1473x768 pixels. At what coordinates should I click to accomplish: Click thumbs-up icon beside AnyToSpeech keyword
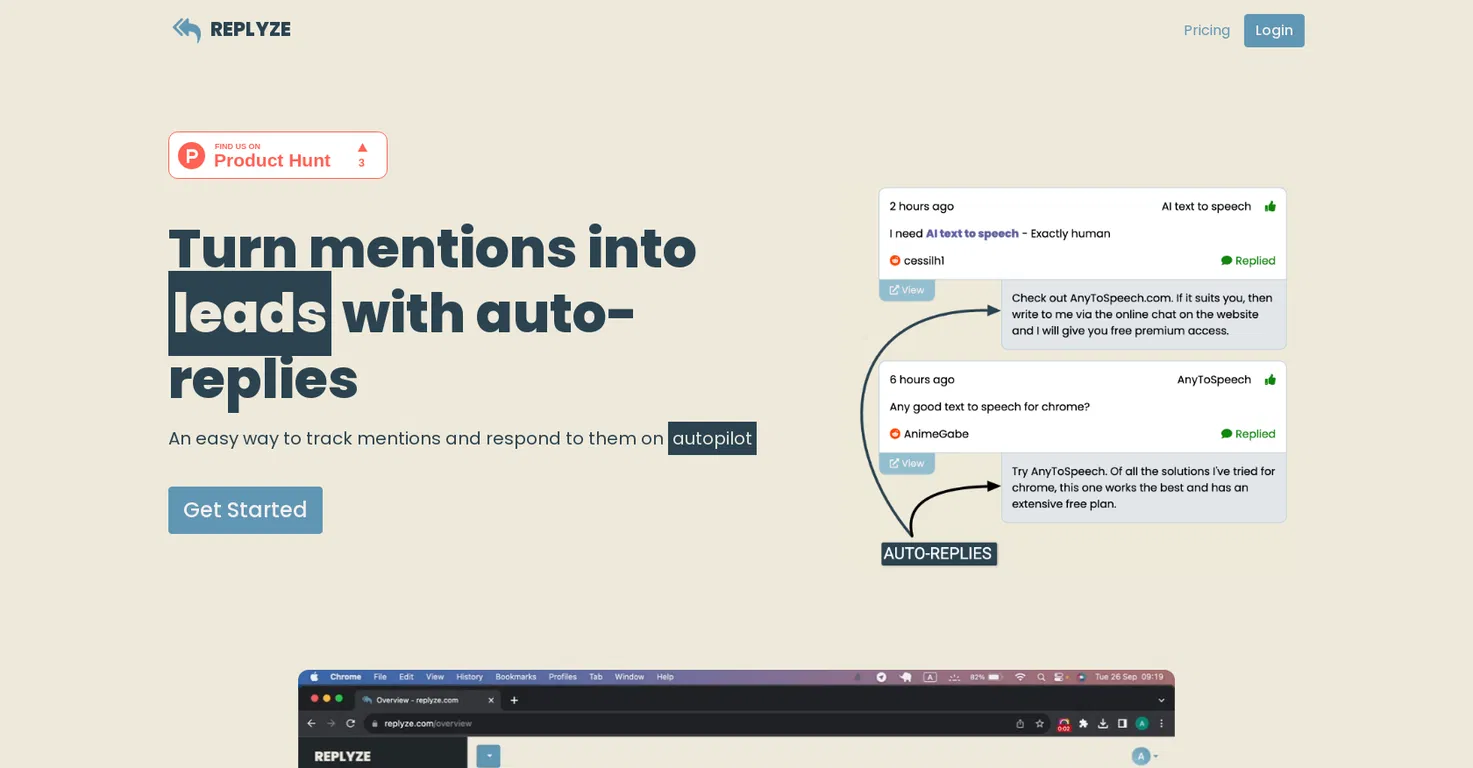[x=1270, y=379]
